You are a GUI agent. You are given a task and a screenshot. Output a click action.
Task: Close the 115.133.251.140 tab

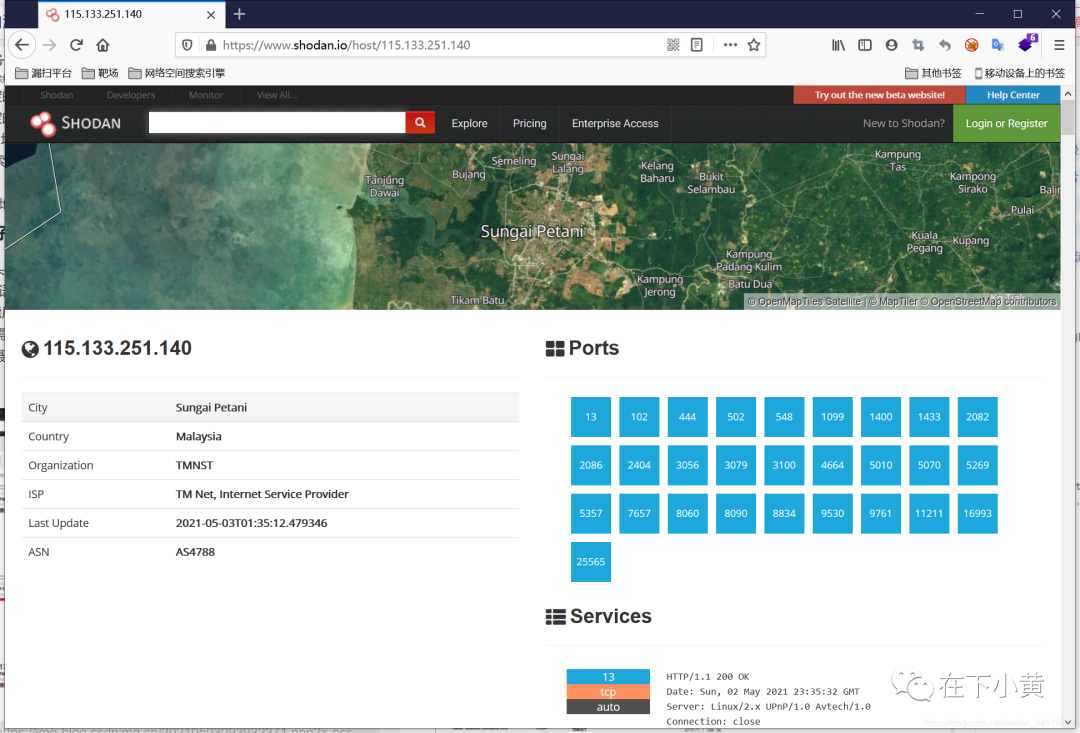coord(211,14)
